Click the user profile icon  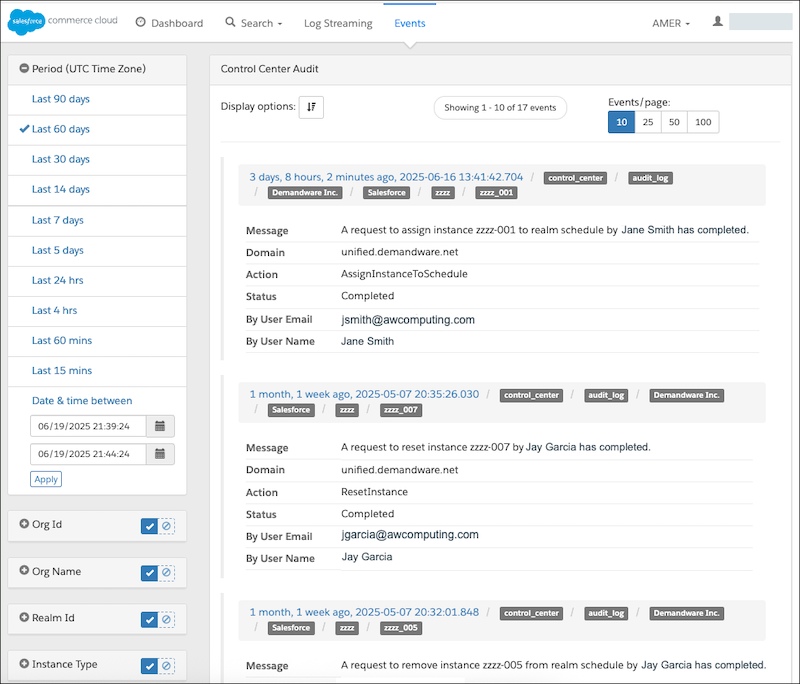pyautogui.click(x=717, y=21)
